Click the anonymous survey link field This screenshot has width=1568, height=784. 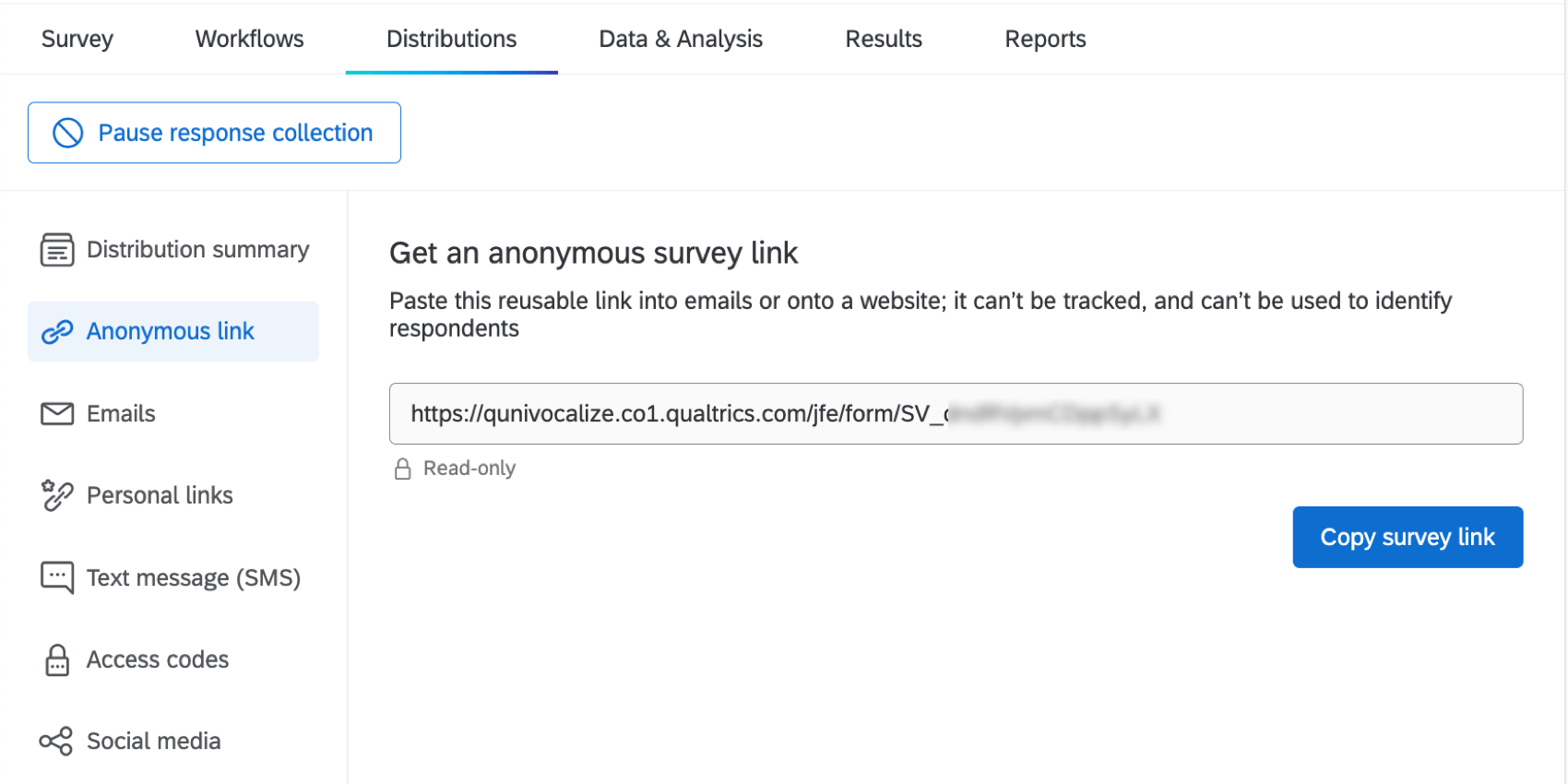[955, 413]
